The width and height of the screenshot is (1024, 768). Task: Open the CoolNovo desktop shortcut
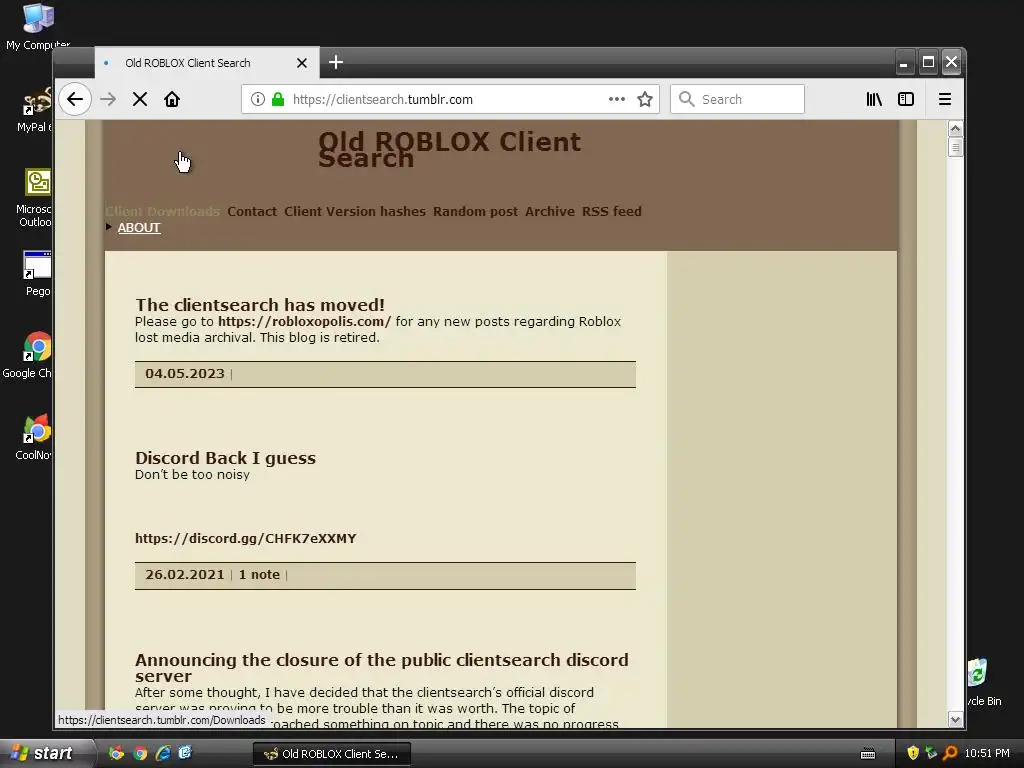(35, 437)
